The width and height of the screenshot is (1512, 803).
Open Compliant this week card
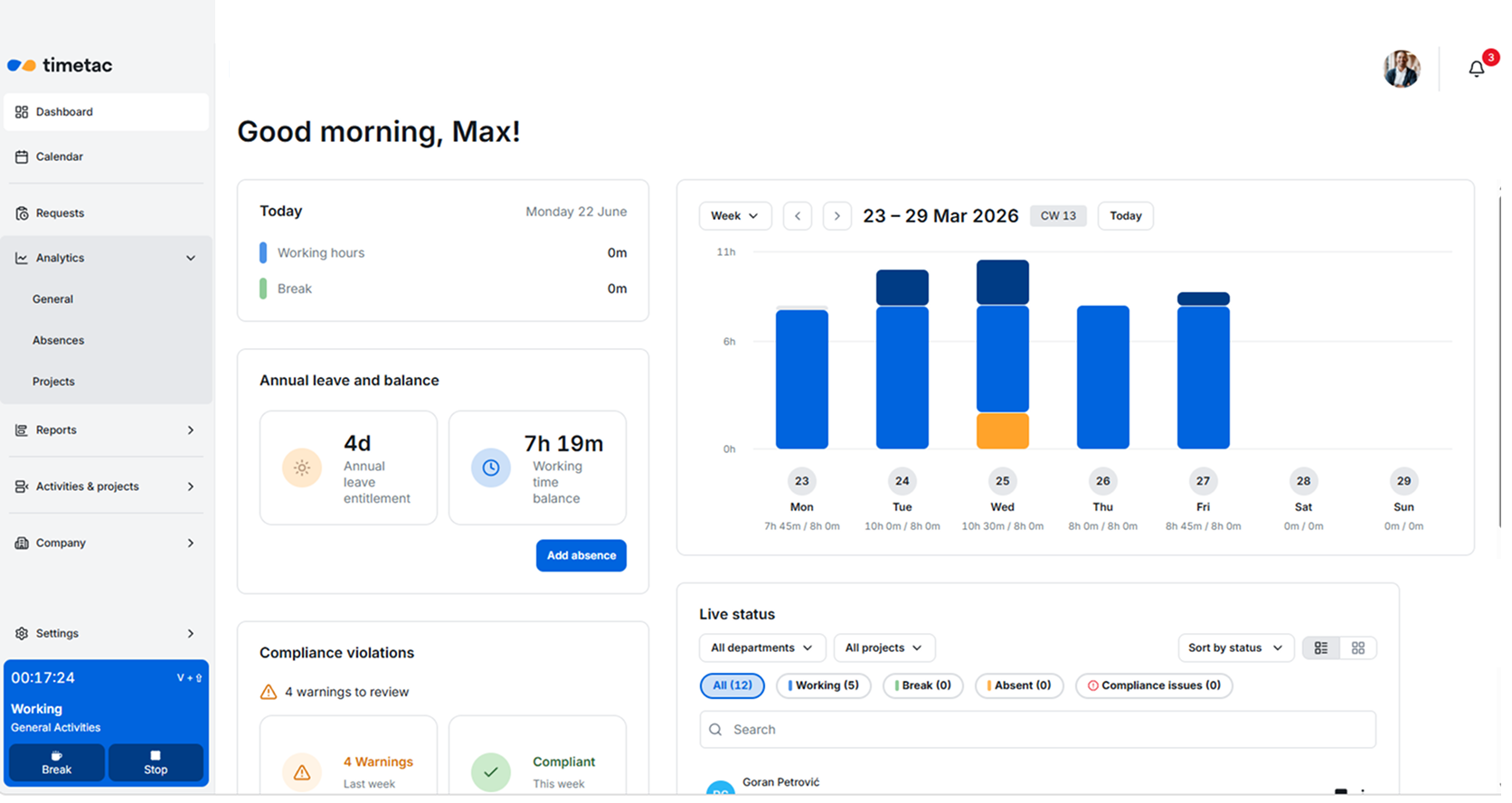[x=538, y=756]
